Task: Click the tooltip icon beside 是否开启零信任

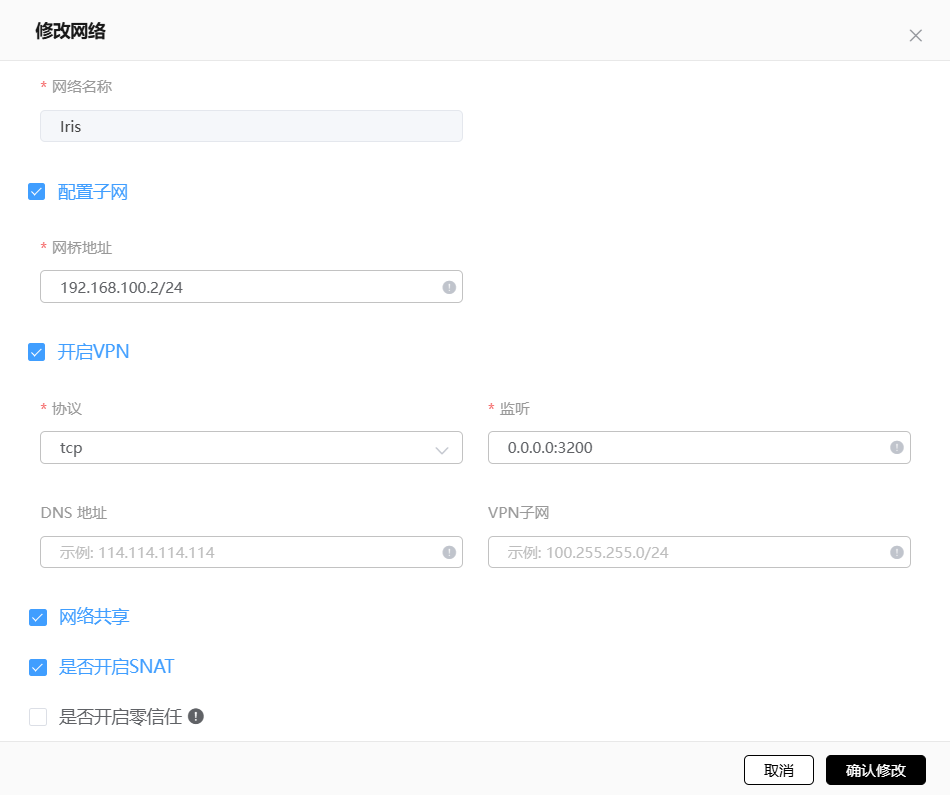Action: click(x=196, y=716)
